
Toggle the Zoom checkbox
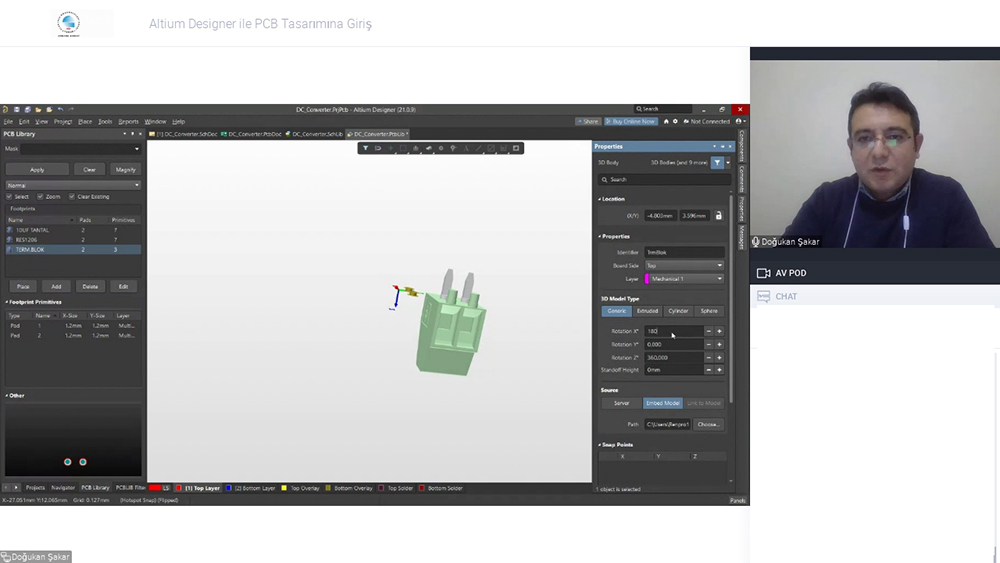coord(40,196)
